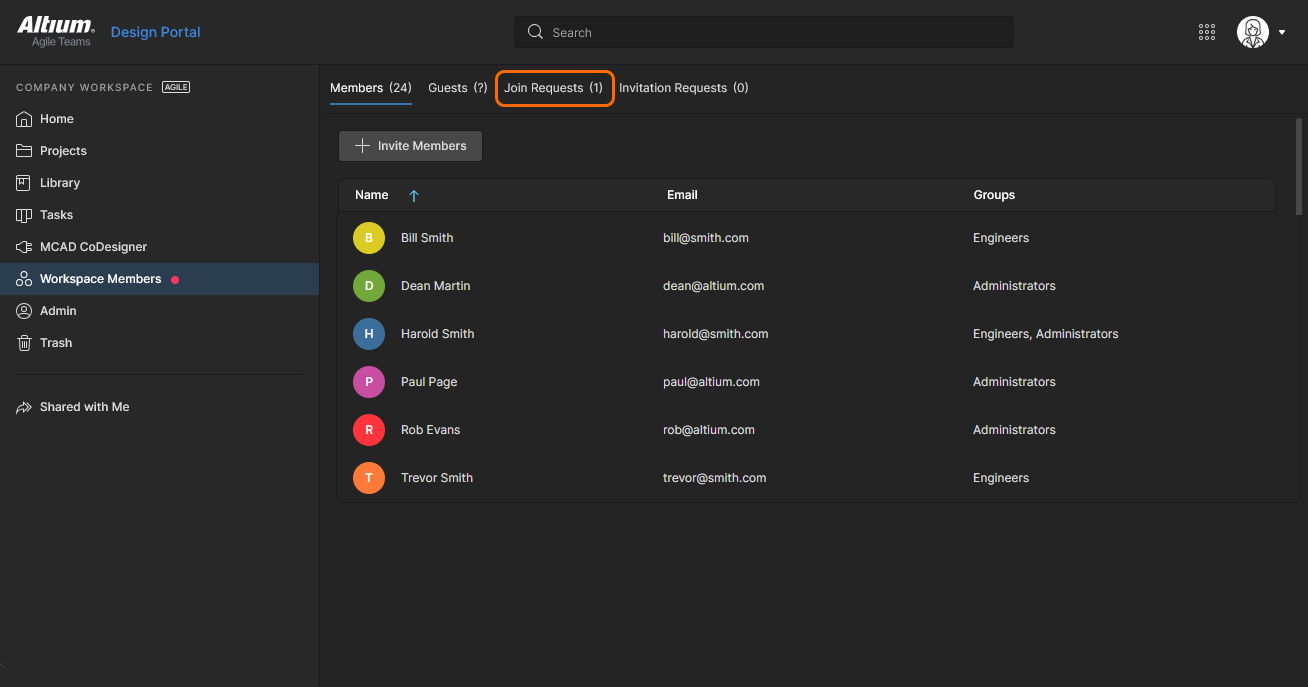
Task: Switch to the Join Requests tab
Action: point(553,88)
